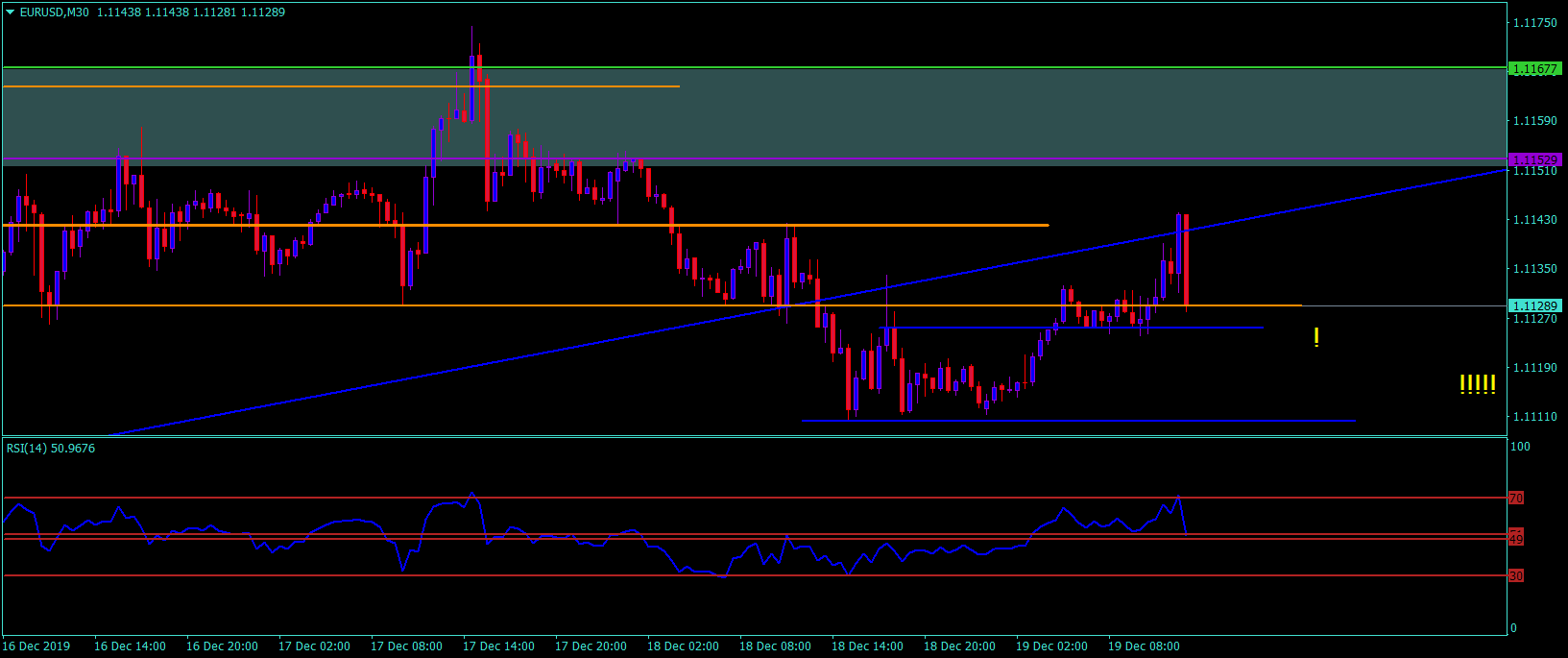Select the EURUSD,M30 chart title text

click(x=54, y=12)
